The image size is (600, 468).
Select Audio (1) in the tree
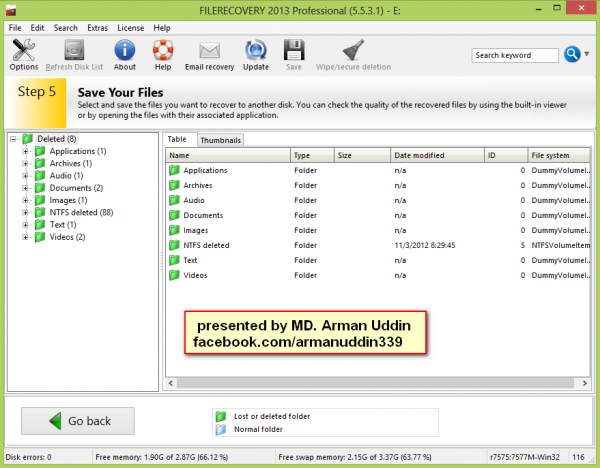click(x=66, y=176)
